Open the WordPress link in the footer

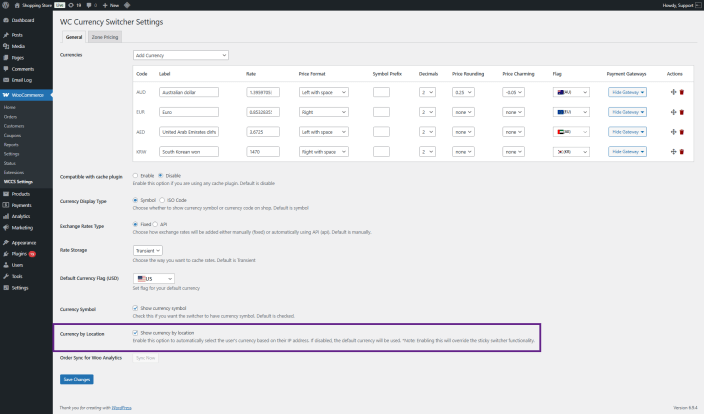point(122,408)
